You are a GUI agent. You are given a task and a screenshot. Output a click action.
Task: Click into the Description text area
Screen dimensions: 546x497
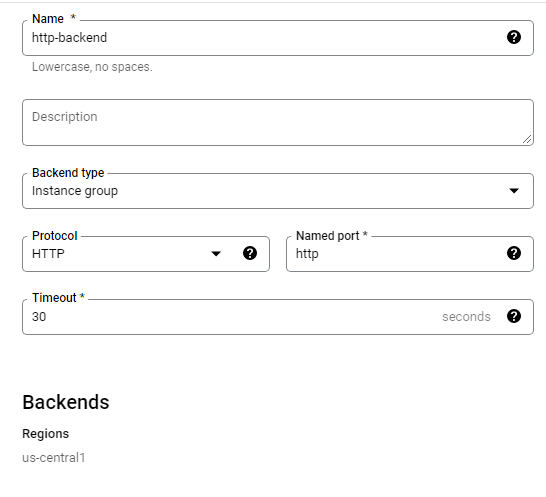tap(278, 122)
